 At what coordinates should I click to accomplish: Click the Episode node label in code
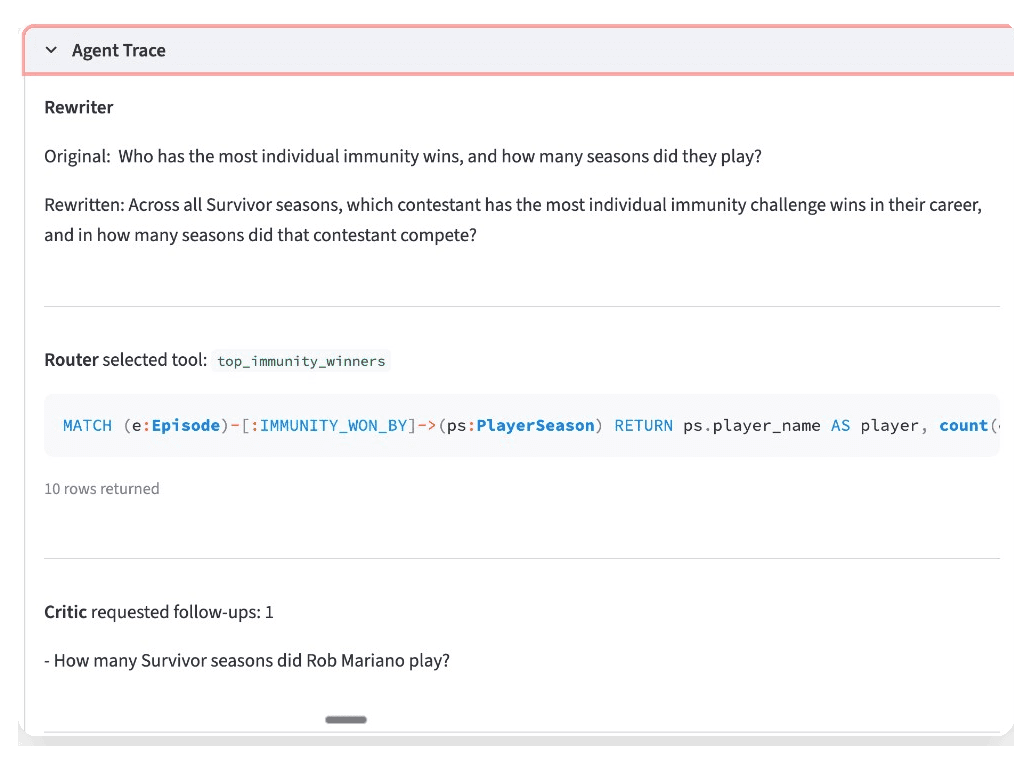[185, 425]
